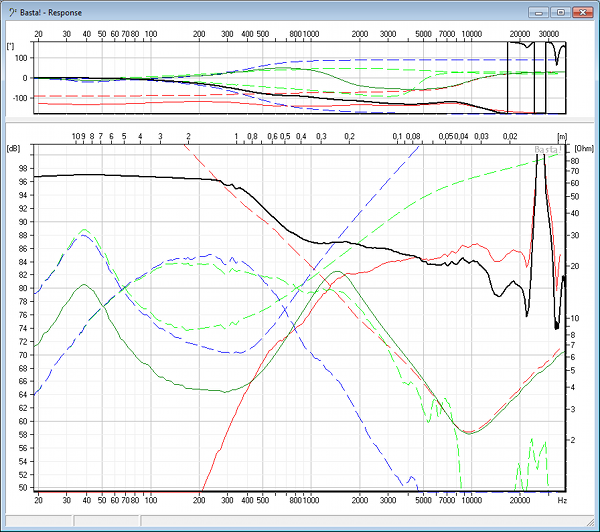The width and height of the screenshot is (600, 532).
Task: Click the 20000 label on phase graph axis
Action: pos(520,34)
